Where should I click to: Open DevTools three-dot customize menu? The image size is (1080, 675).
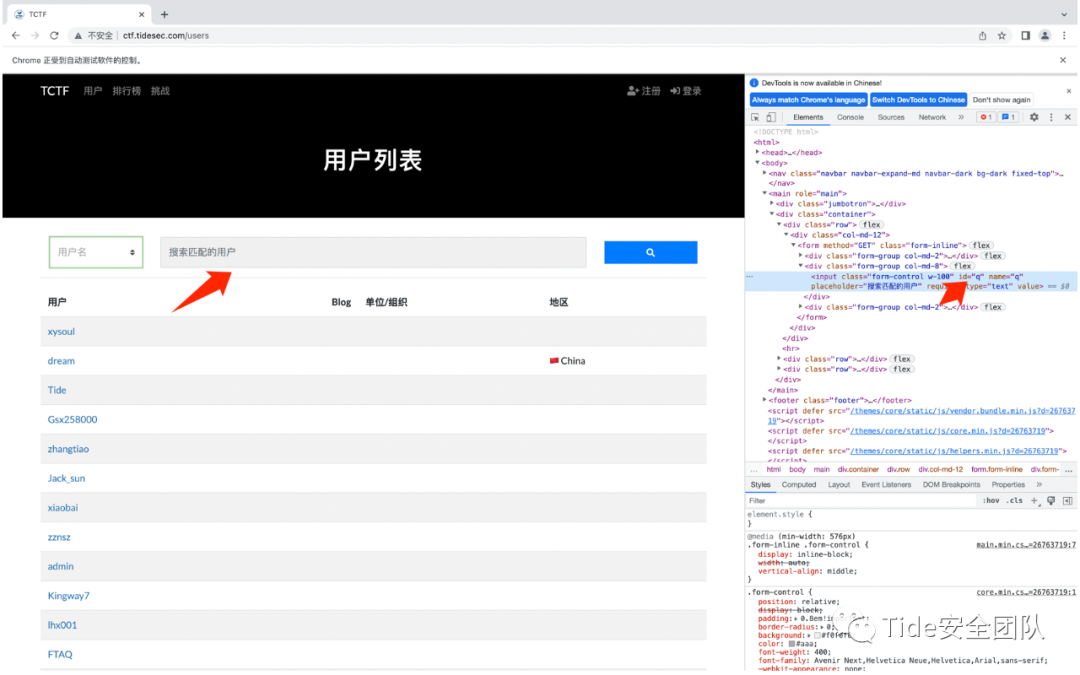point(1051,117)
